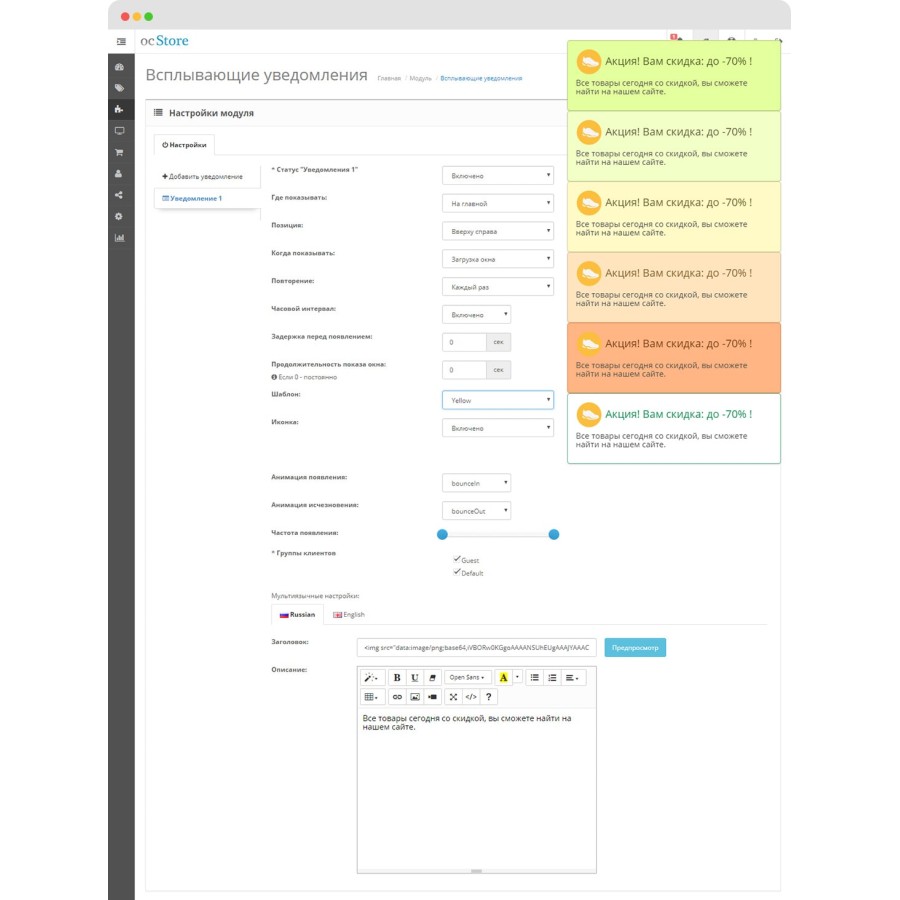900x900 pixels.
Task: Select the Уведомление 1 side tab
Action: pyautogui.click(x=207, y=198)
